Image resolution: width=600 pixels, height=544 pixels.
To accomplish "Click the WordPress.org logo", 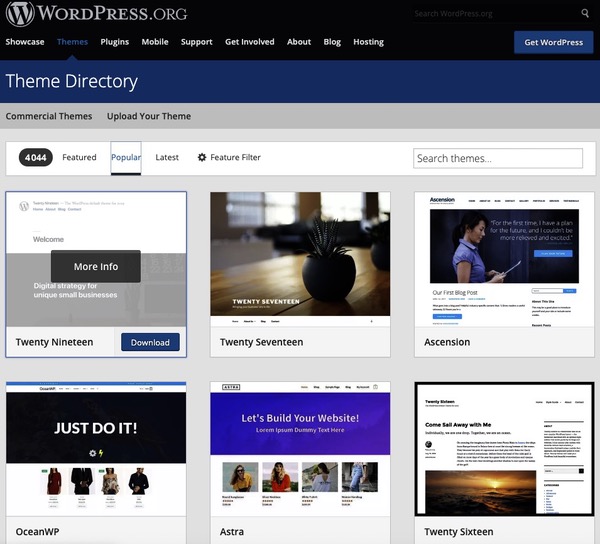I will (96, 14).
